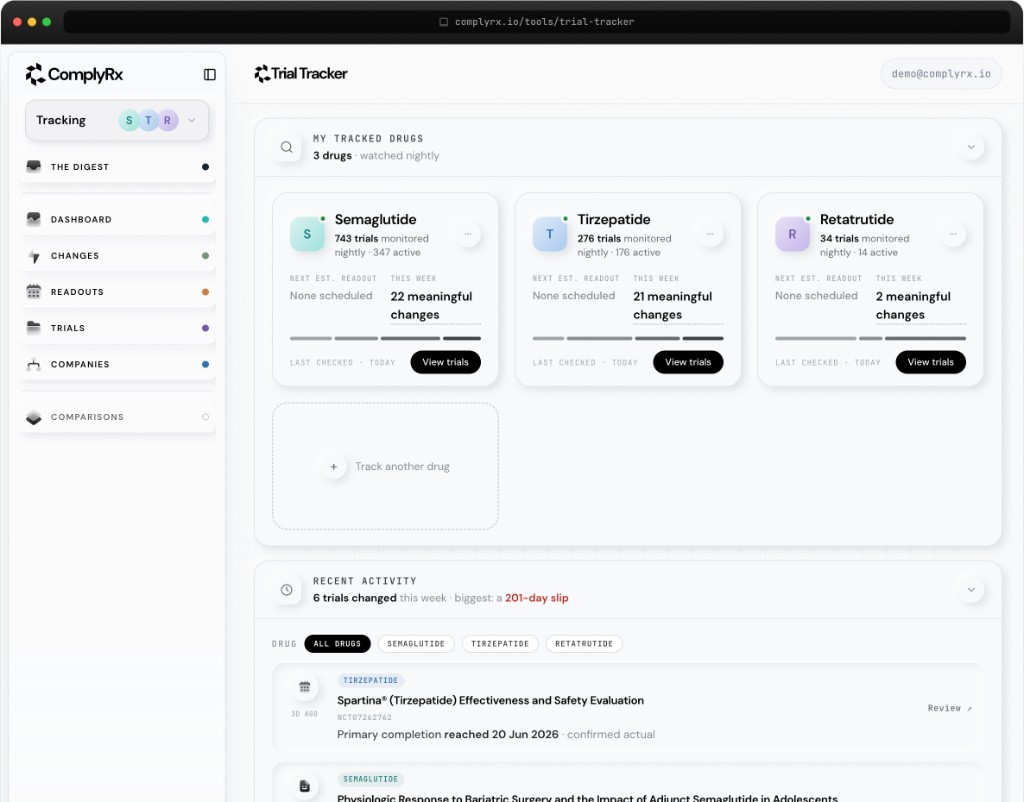
Task: Click the S badge in Tracking selector
Action: [x=129, y=120]
